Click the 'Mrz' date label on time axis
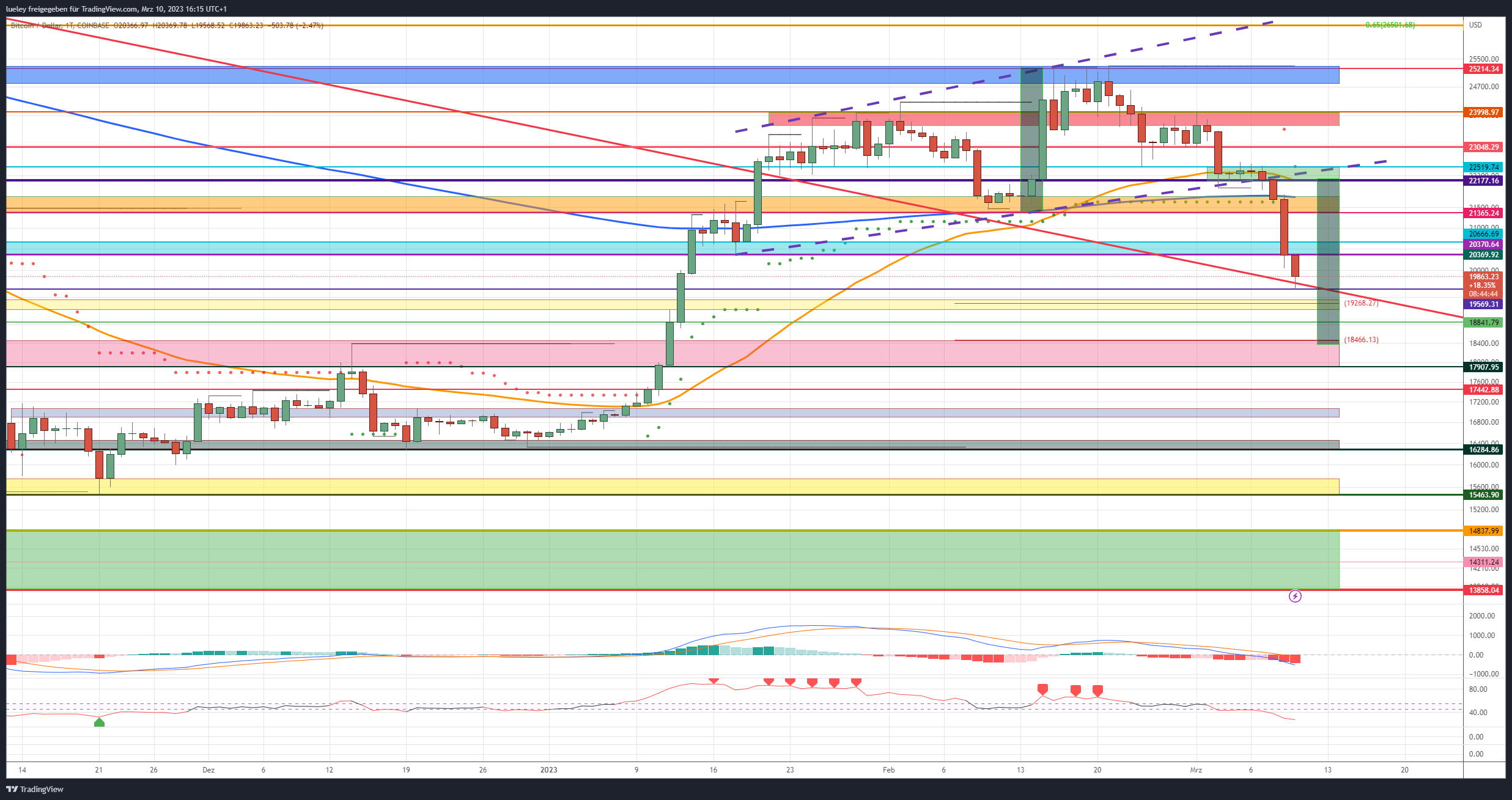Screen dimensions: 1512x800 pos(1196,770)
